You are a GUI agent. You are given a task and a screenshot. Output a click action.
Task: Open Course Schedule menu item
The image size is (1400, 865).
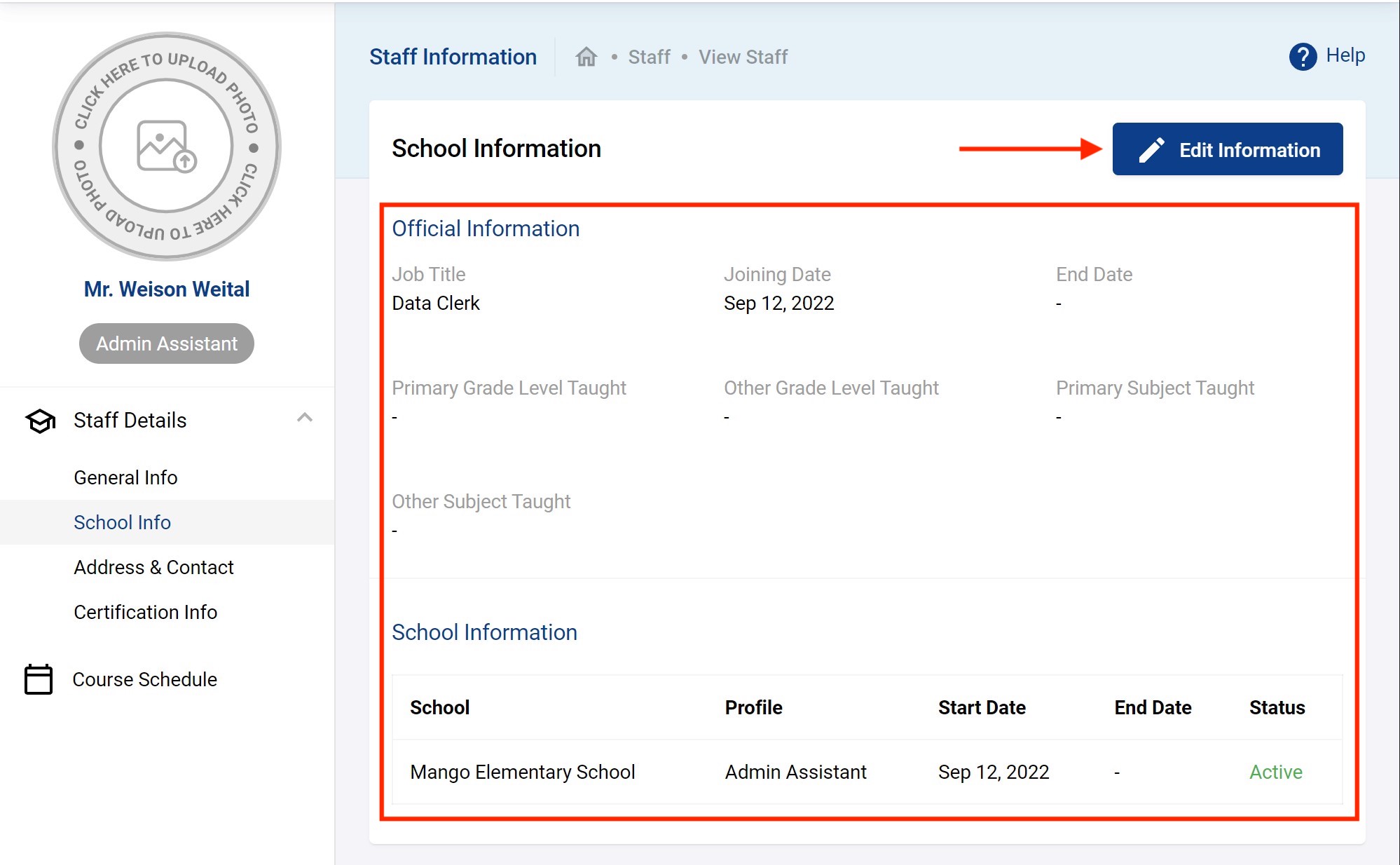coord(144,679)
